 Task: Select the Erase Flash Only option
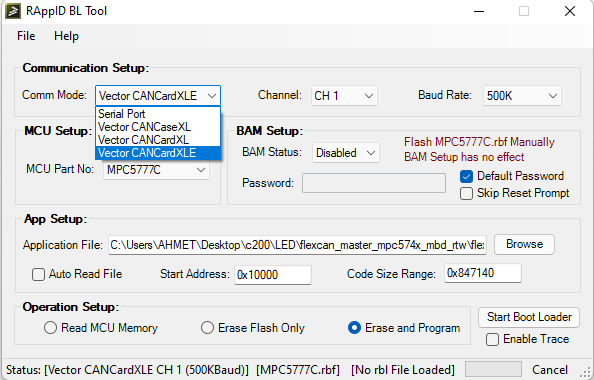pyautogui.click(x=207, y=328)
